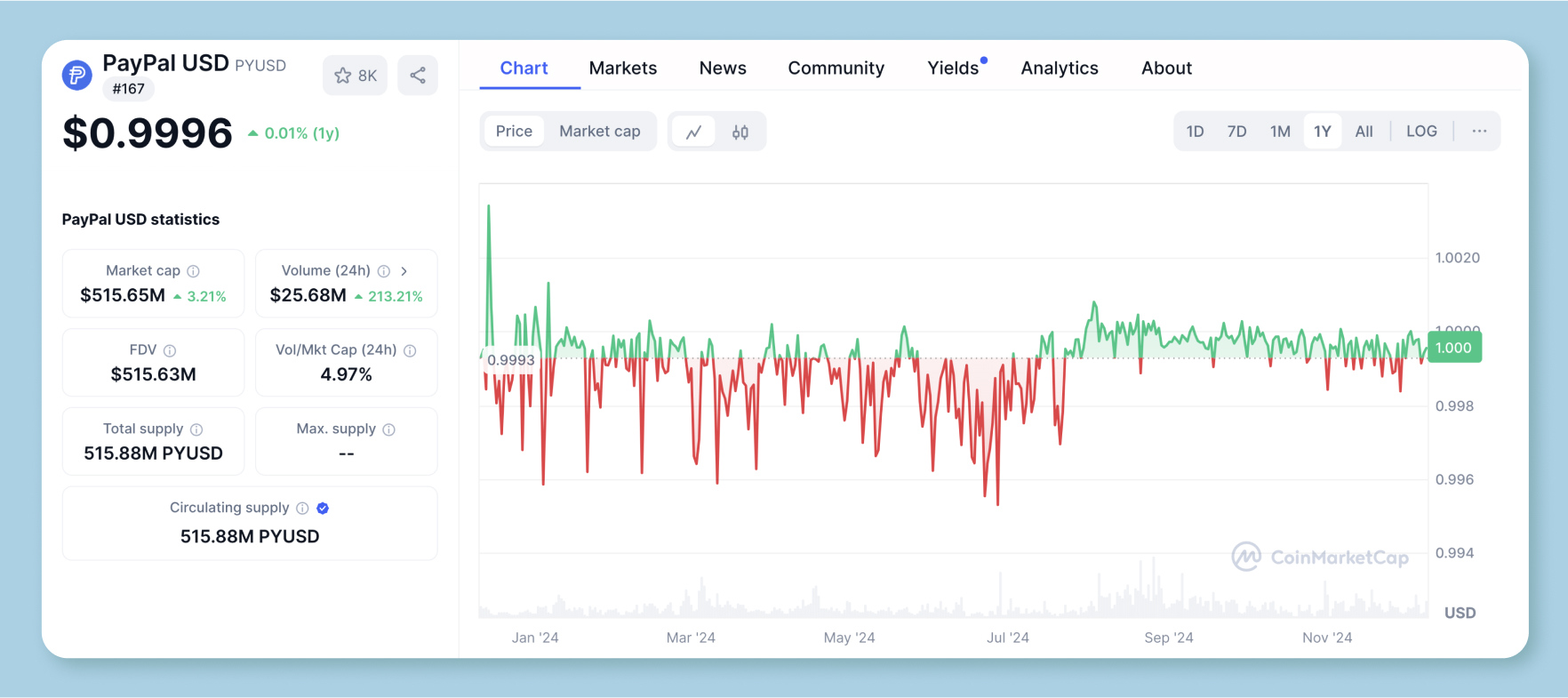Click the green 1.000 current price label
1568x698 pixels.
(1454, 348)
